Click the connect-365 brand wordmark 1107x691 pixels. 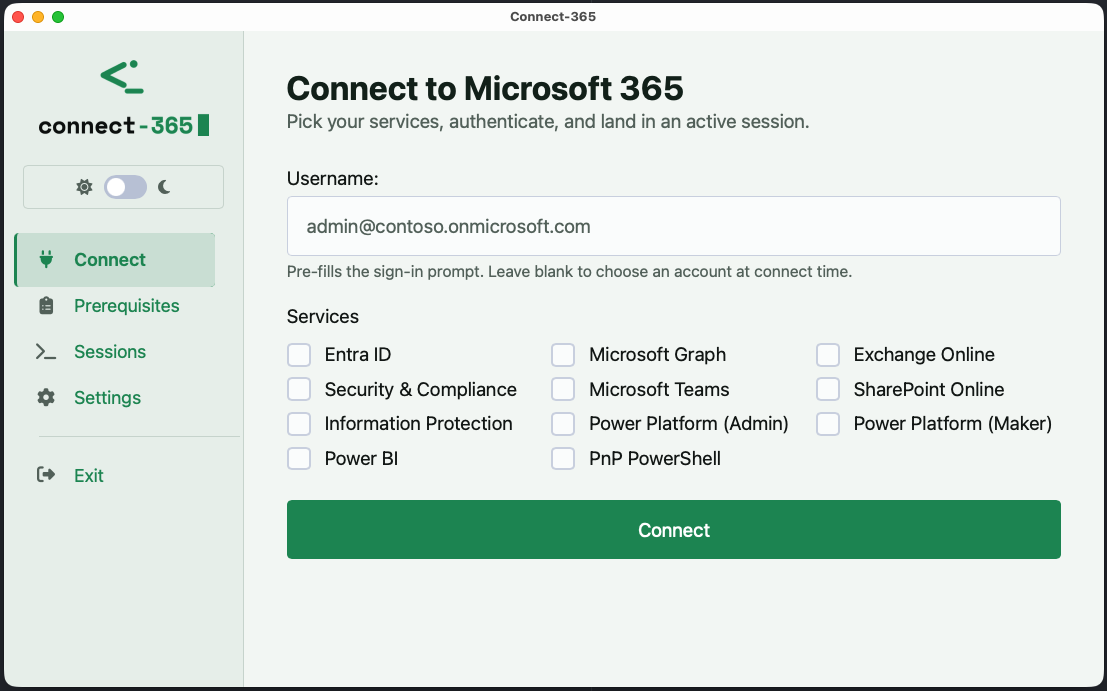pyautogui.click(x=124, y=126)
